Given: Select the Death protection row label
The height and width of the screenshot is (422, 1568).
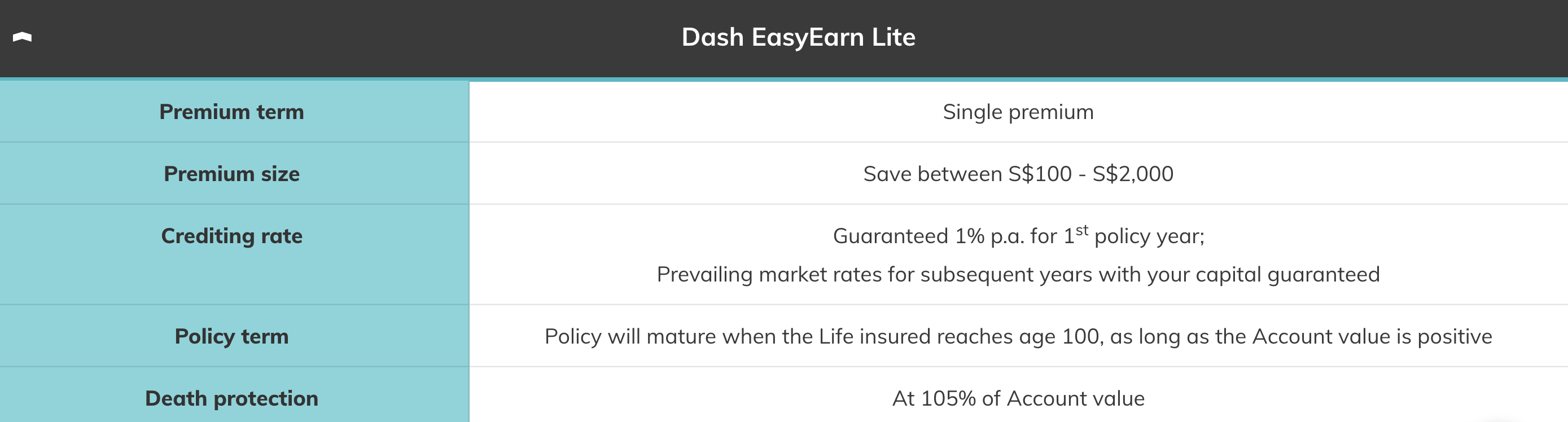Looking at the screenshot, I should click(x=231, y=398).
